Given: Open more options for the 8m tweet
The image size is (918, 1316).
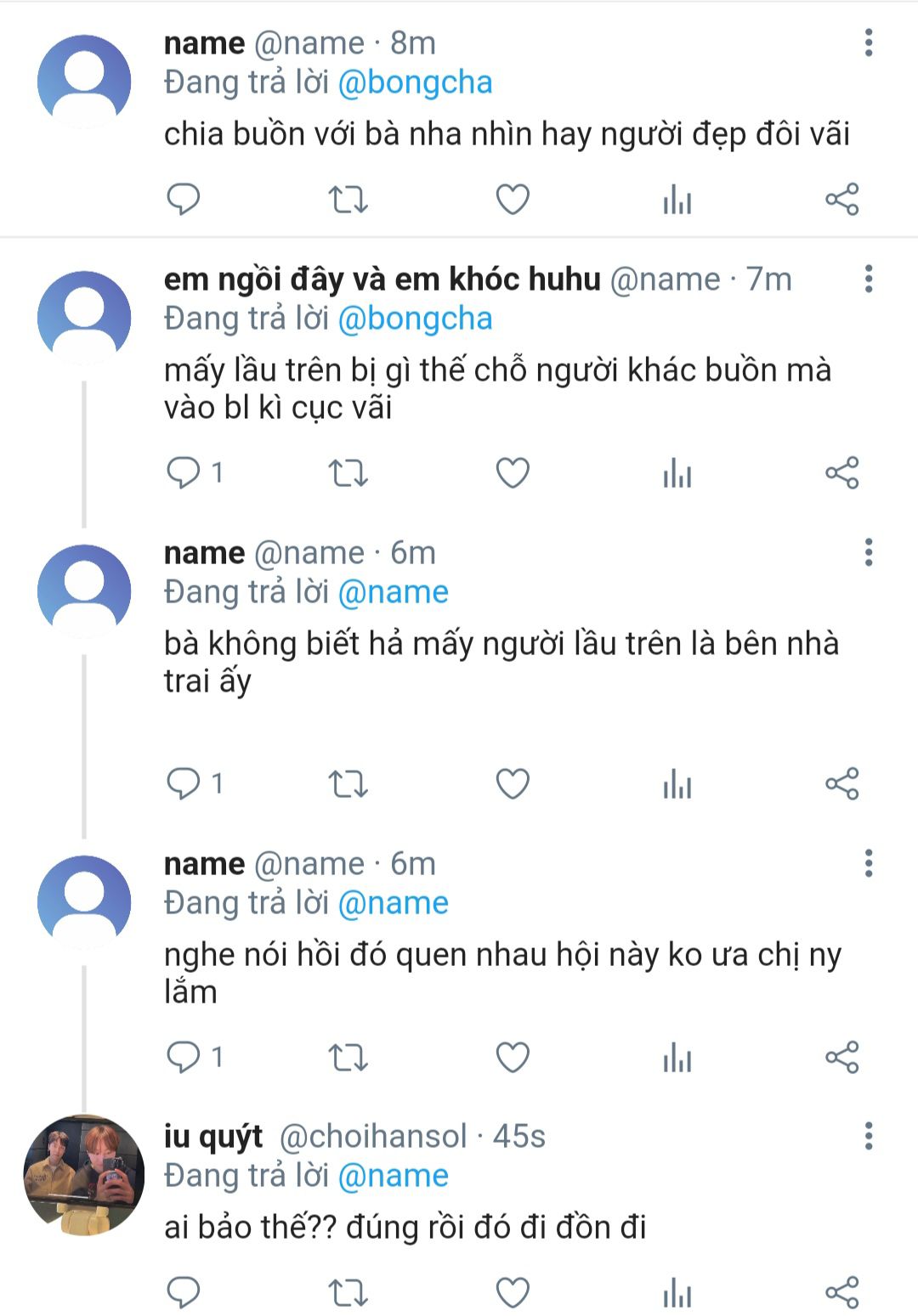Looking at the screenshot, I should [x=868, y=42].
